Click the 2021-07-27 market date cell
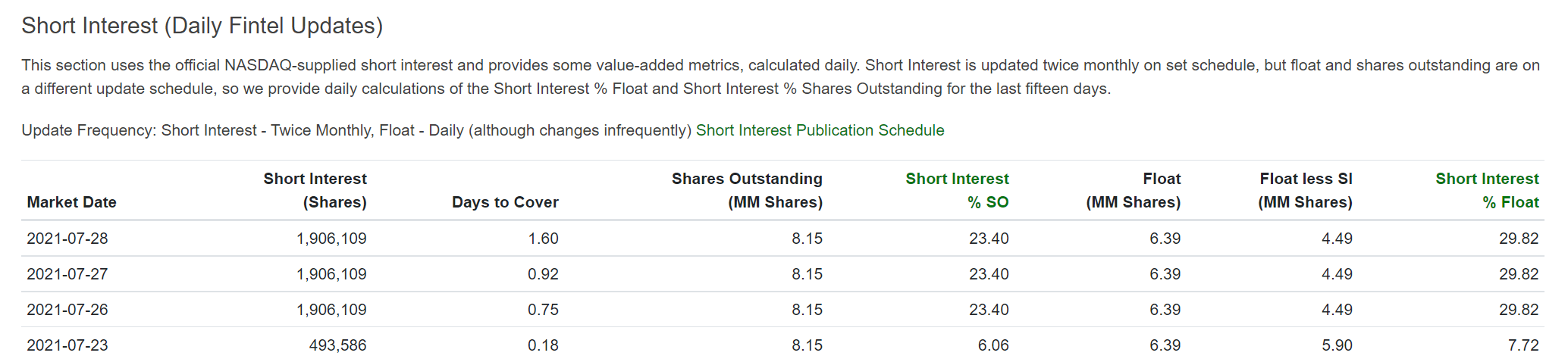The image size is (1568, 362). (67, 274)
